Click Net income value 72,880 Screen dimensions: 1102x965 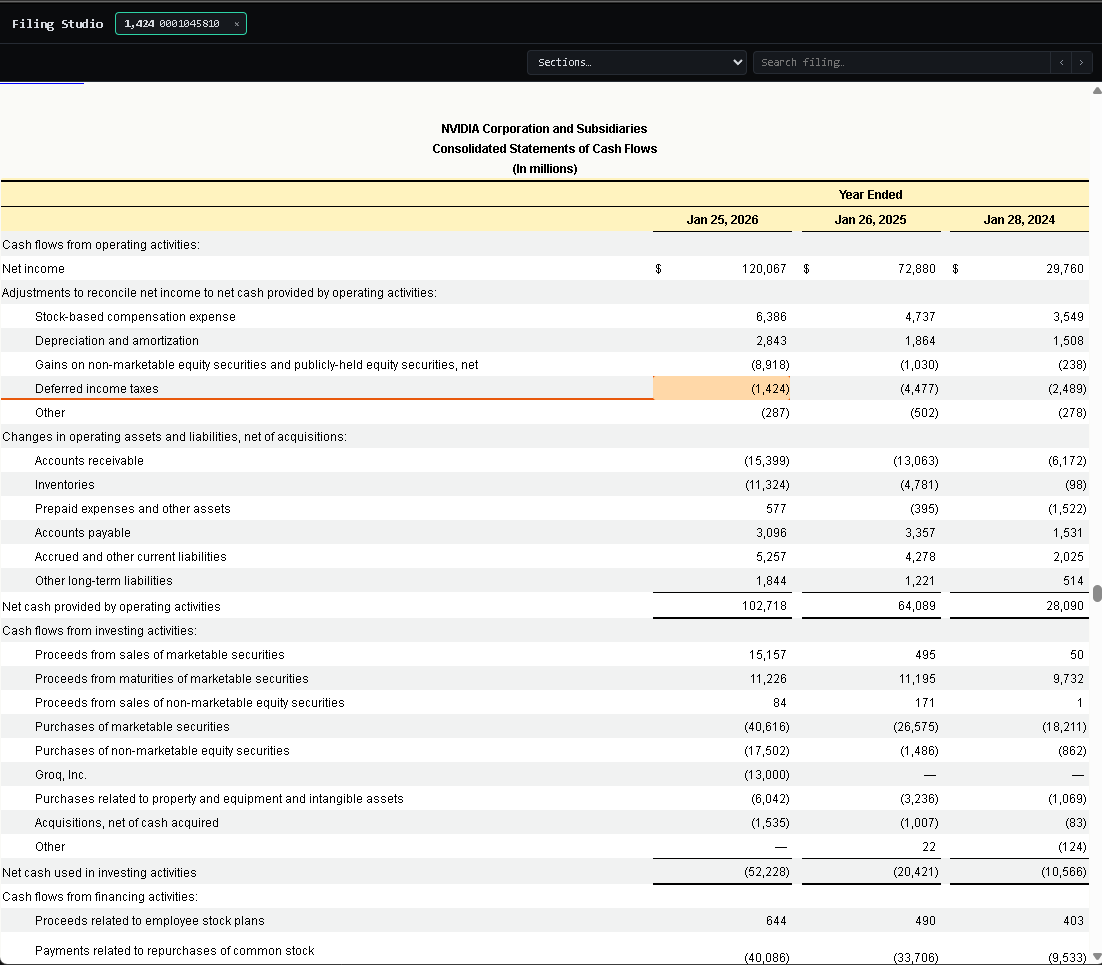coord(916,268)
